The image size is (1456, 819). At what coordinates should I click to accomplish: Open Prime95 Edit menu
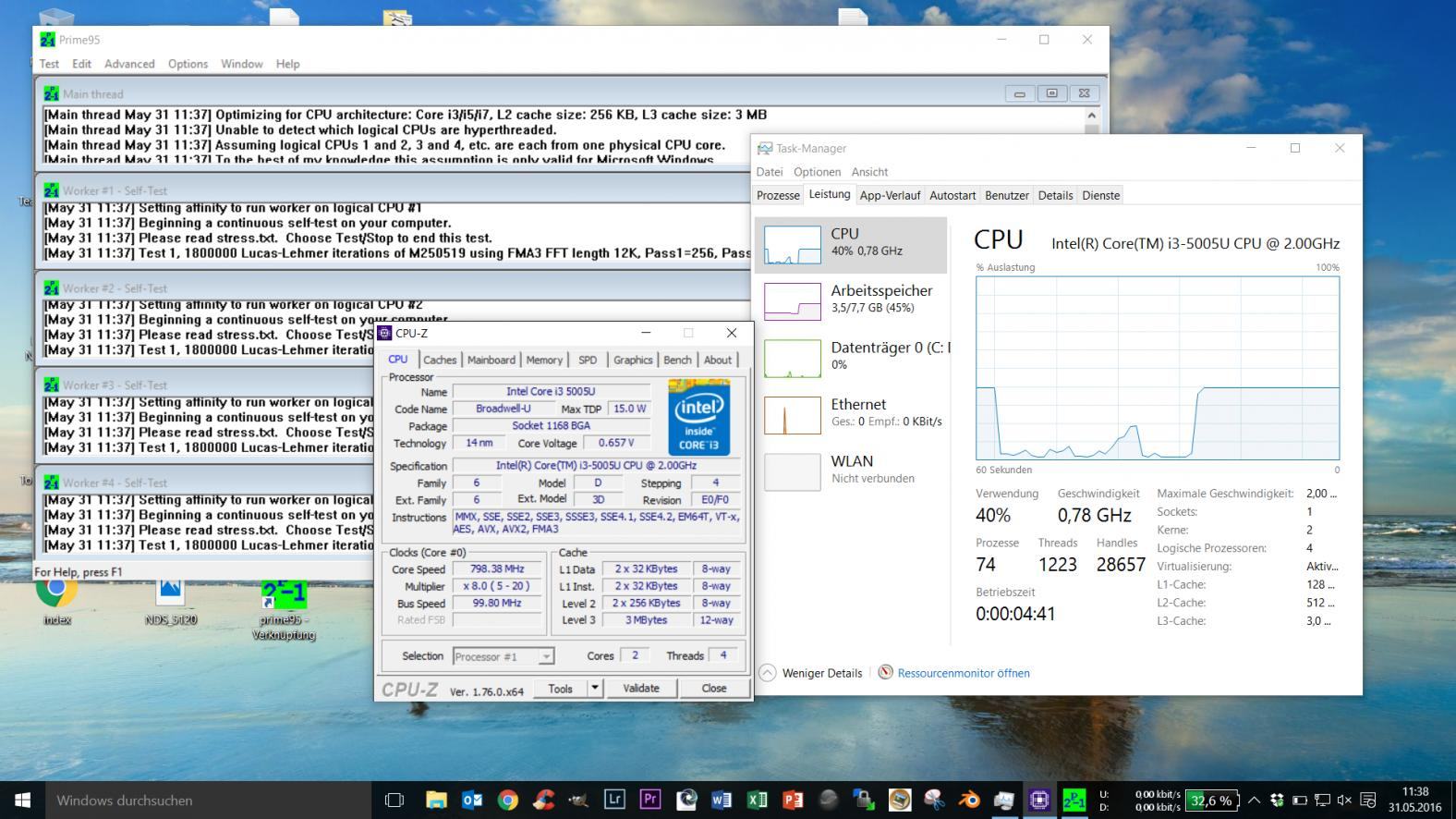82,64
